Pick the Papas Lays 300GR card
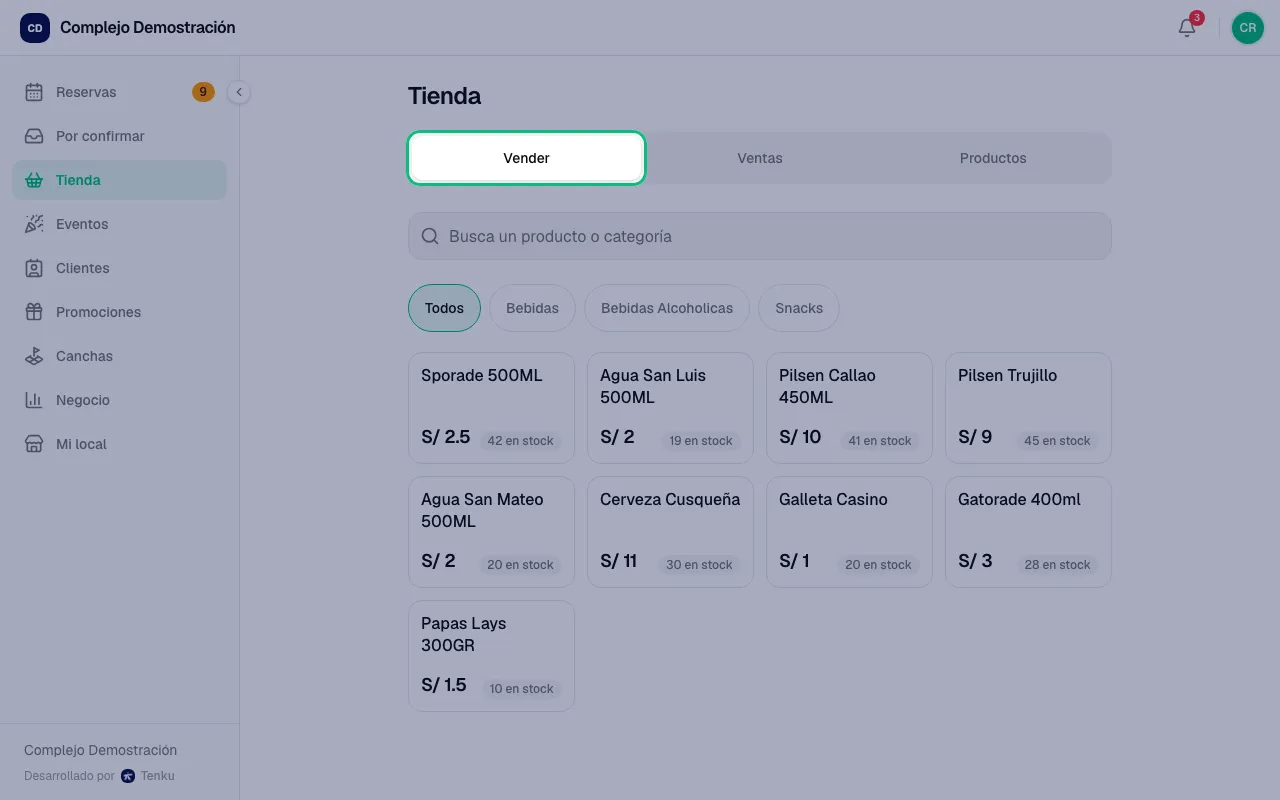Image resolution: width=1280 pixels, height=800 pixels. tap(491, 656)
